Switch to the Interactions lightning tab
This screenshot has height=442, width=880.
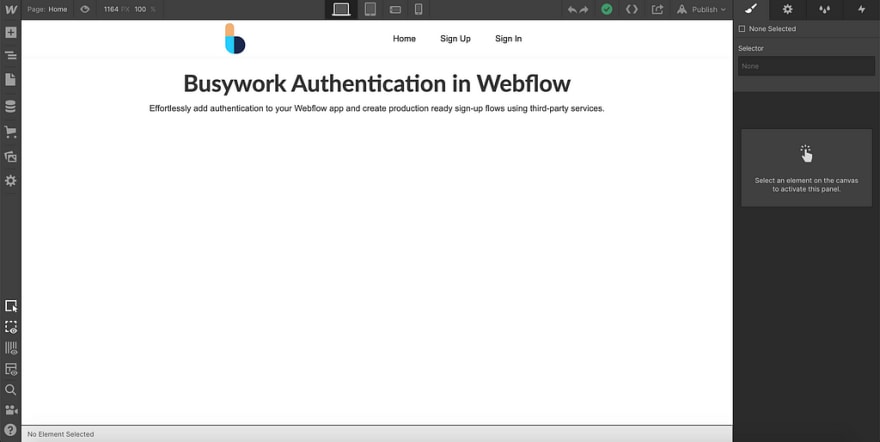(861, 10)
